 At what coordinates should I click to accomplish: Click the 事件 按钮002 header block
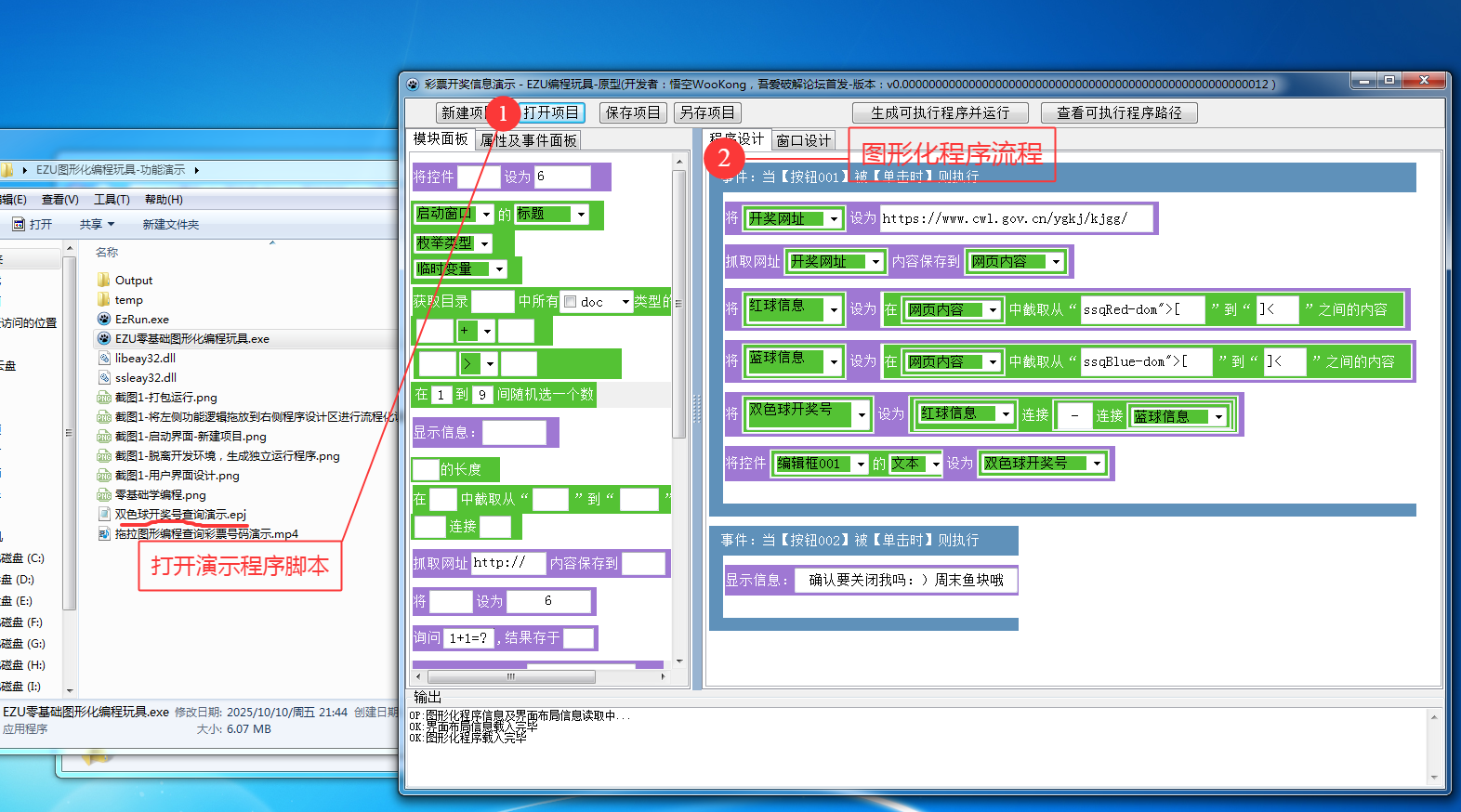pyautogui.click(x=863, y=540)
